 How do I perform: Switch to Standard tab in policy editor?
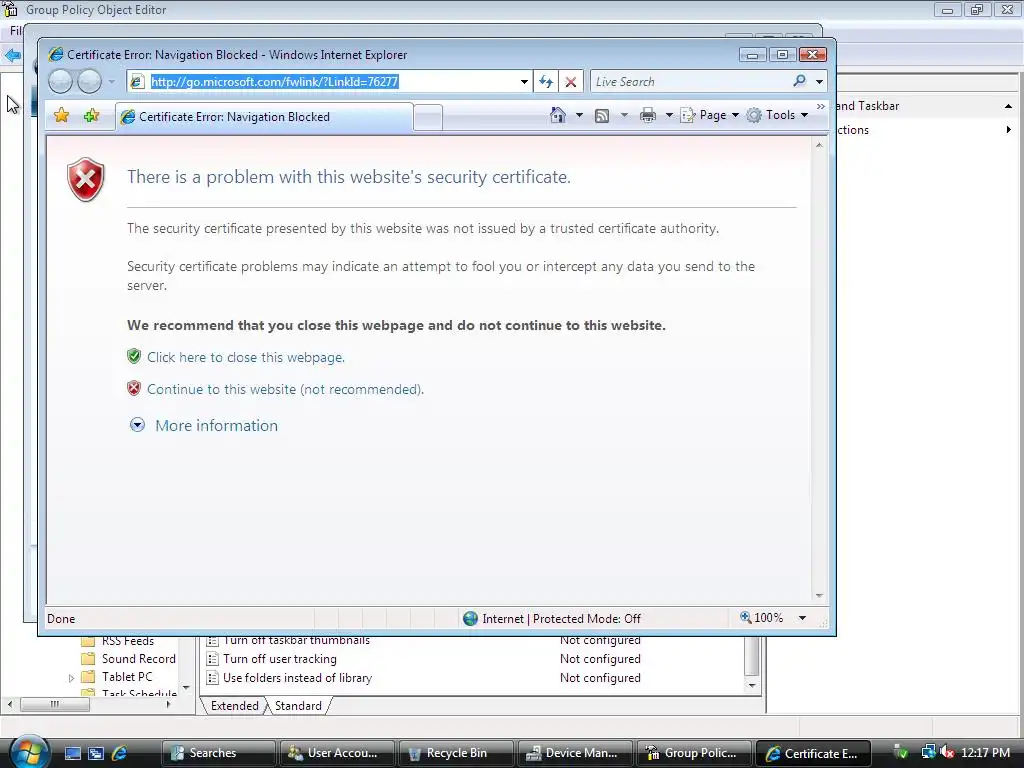(x=298, y=705)
